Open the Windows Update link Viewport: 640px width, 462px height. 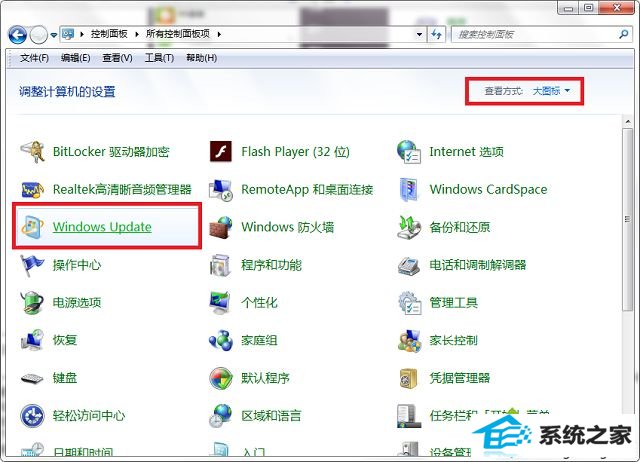(x=102, y=227)
